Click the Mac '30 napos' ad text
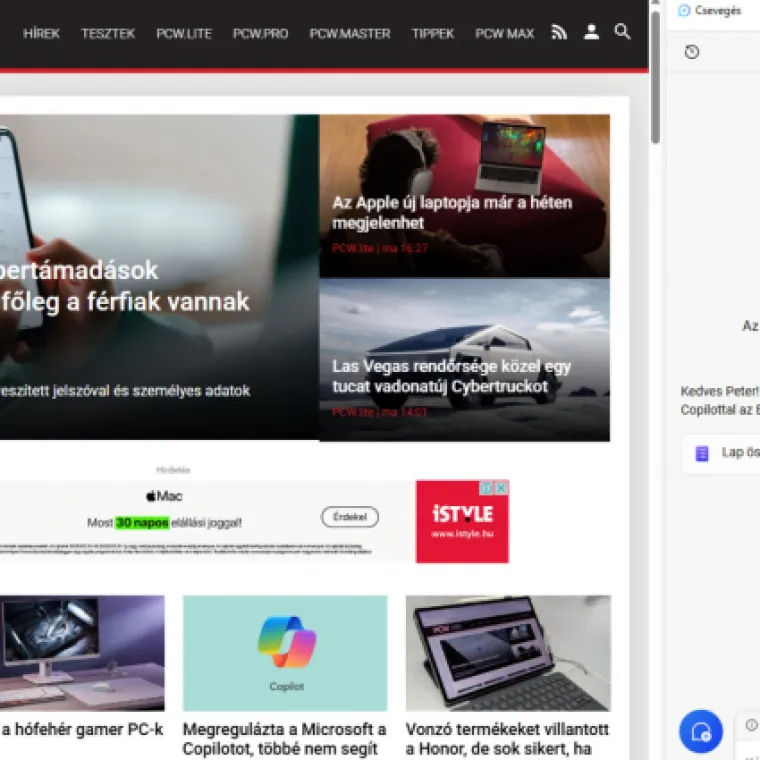 [142, 523]
